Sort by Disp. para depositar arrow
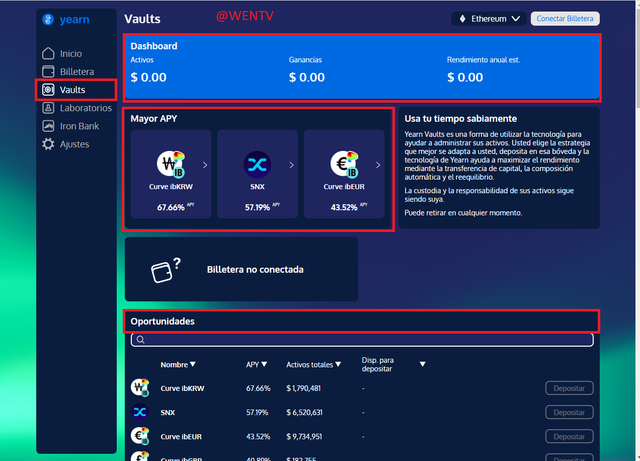 click(422, 364)
